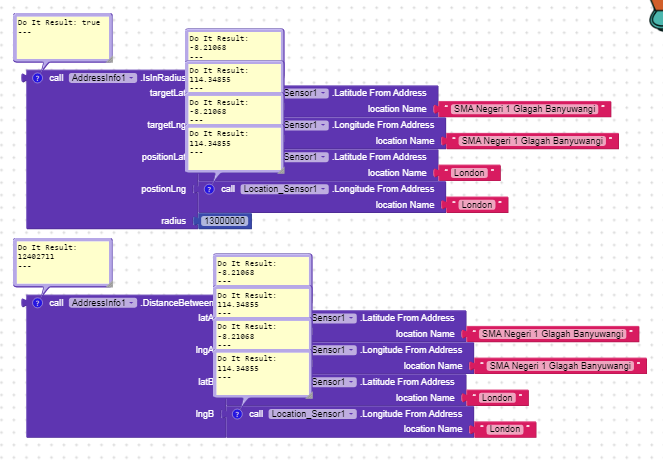Screen dimensions: 663x465
Task: Edit London text for positionLat
Action: click(469, 173)
